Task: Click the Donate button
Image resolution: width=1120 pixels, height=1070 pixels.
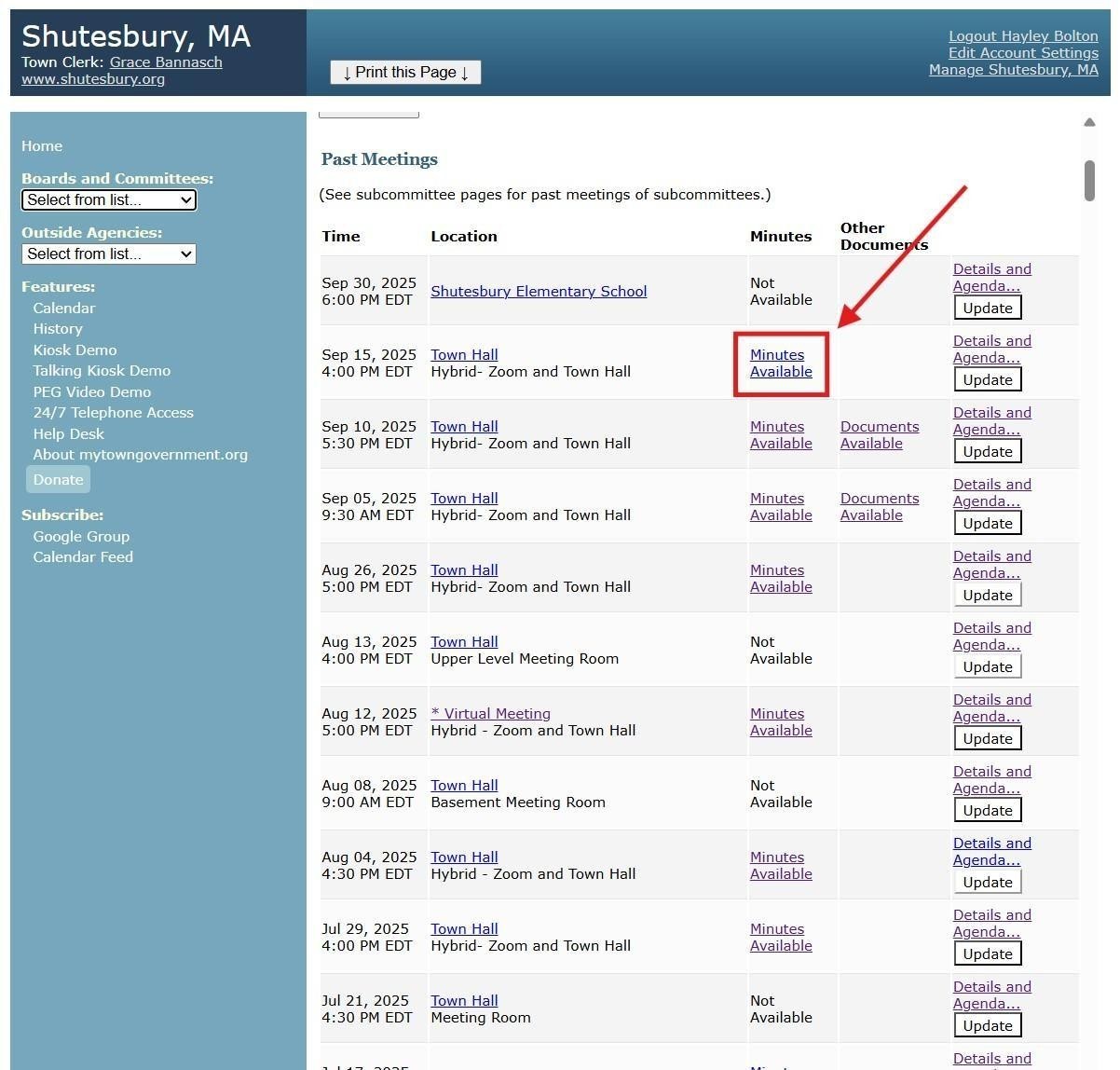Action: point(58,479)
